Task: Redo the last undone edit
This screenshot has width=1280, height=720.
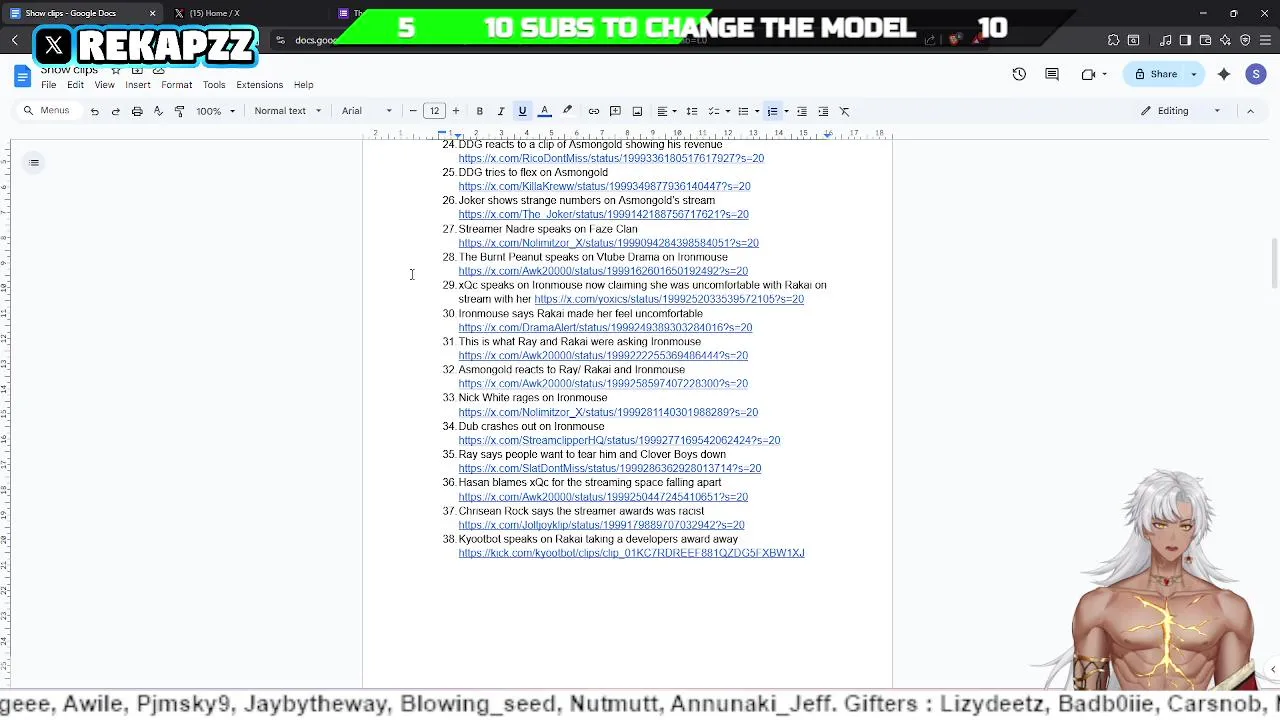Action: point(115,111)
